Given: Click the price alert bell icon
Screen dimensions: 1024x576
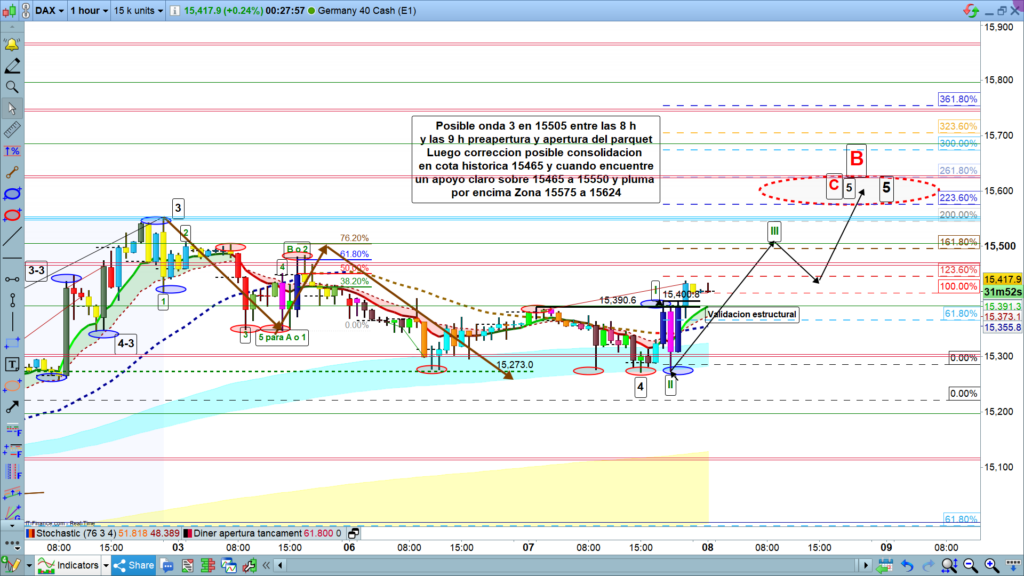Looking at the screenshot, I should coord(13,46).
